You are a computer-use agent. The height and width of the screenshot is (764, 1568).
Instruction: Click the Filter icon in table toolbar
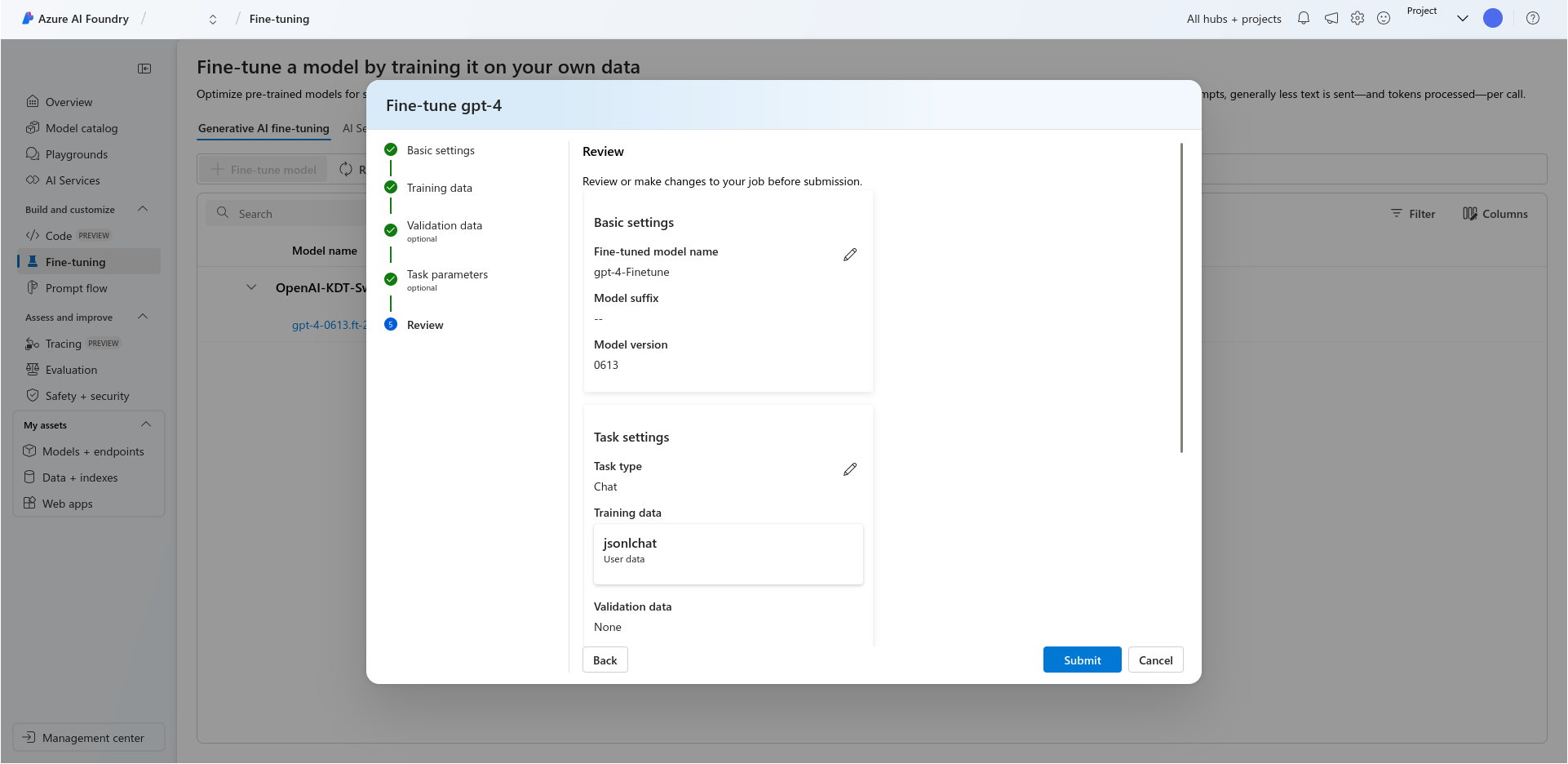click(x=1397, y=213)
